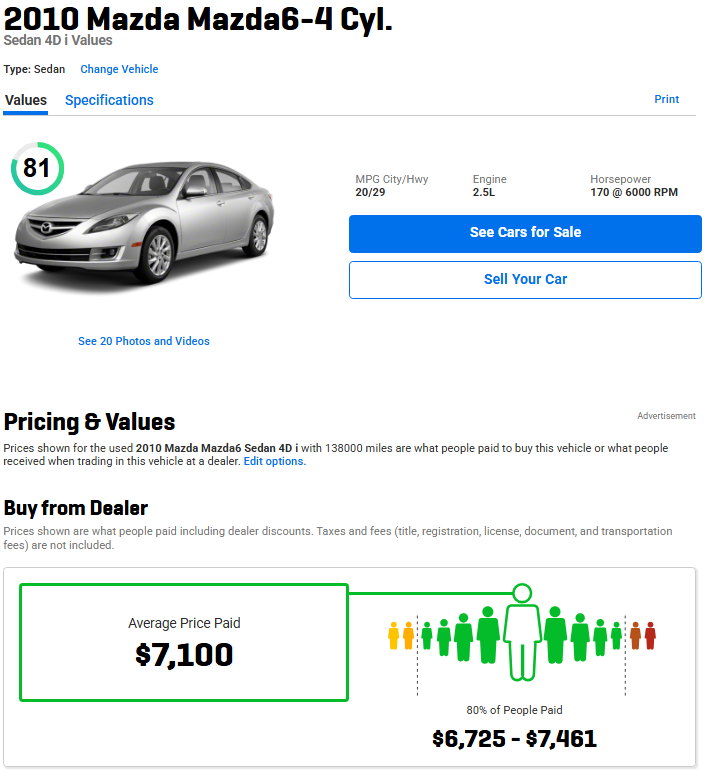Click the Edit options link
The image size is (710, 782).
pos(274,462)
